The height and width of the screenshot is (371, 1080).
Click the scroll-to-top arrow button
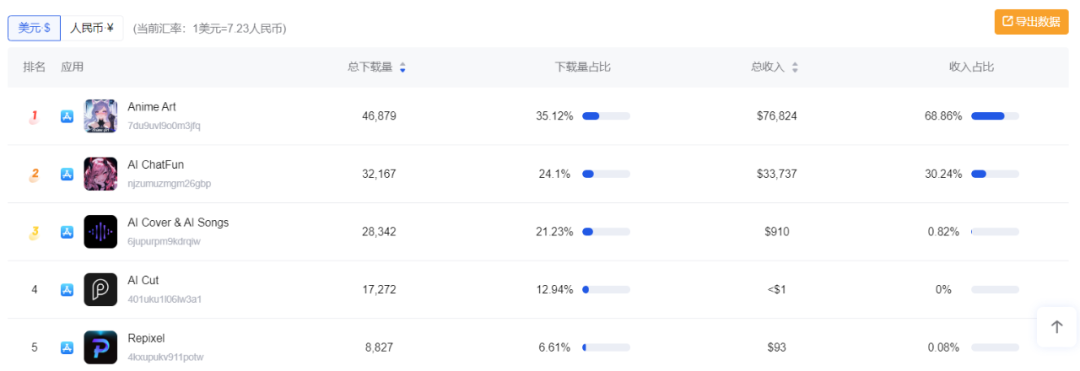(x=1057, y=327)
